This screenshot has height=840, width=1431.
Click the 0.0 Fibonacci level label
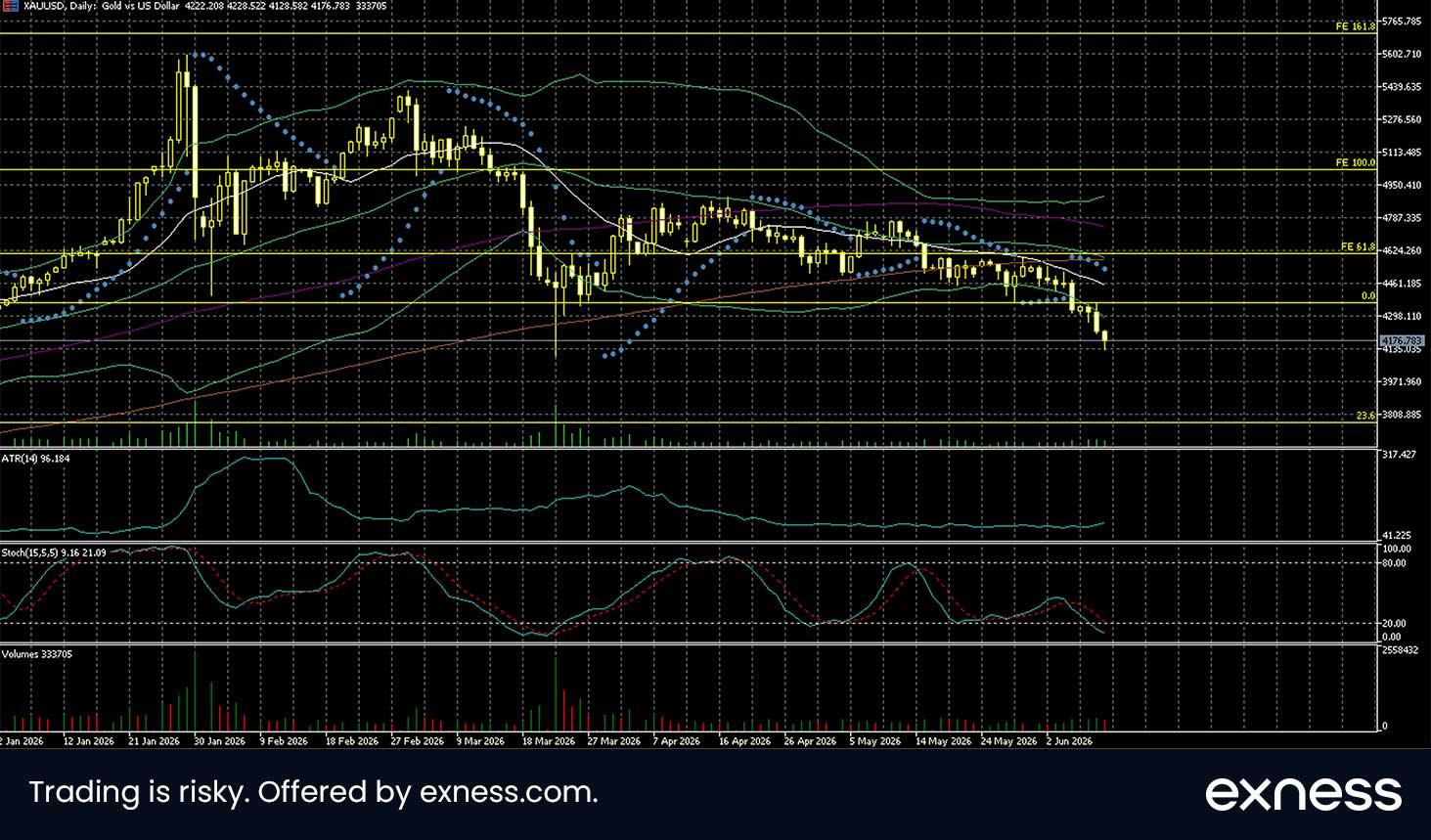coord(1368,296)
